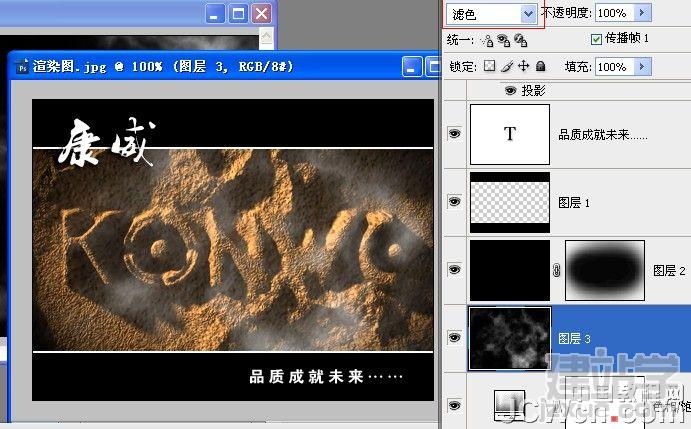Viewport: 691px width, 429px height.
Task: Minimize the background document window
Action: 215,14
